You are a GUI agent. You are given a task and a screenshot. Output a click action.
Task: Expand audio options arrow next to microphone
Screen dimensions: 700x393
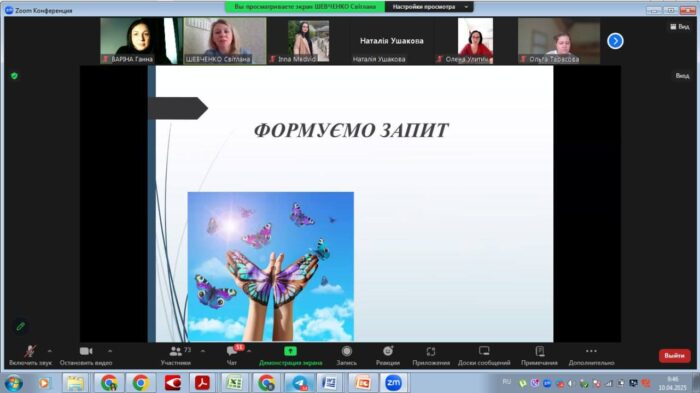(x=50, y=351)
